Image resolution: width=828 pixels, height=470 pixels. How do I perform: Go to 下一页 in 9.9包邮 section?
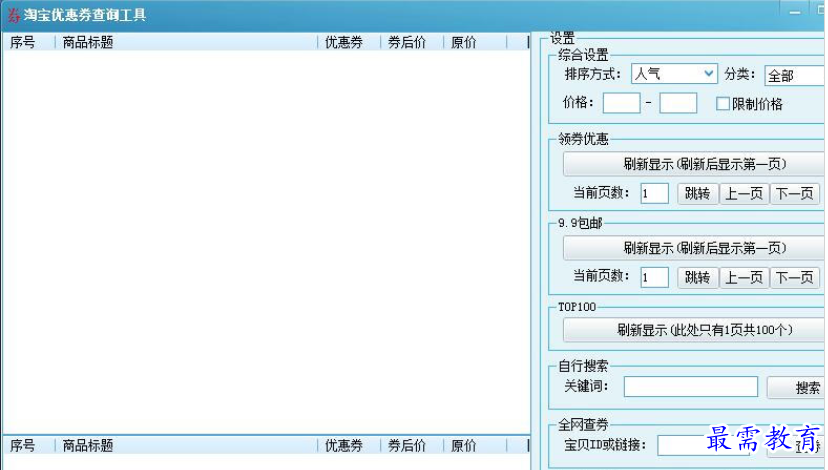click(795, 277)
